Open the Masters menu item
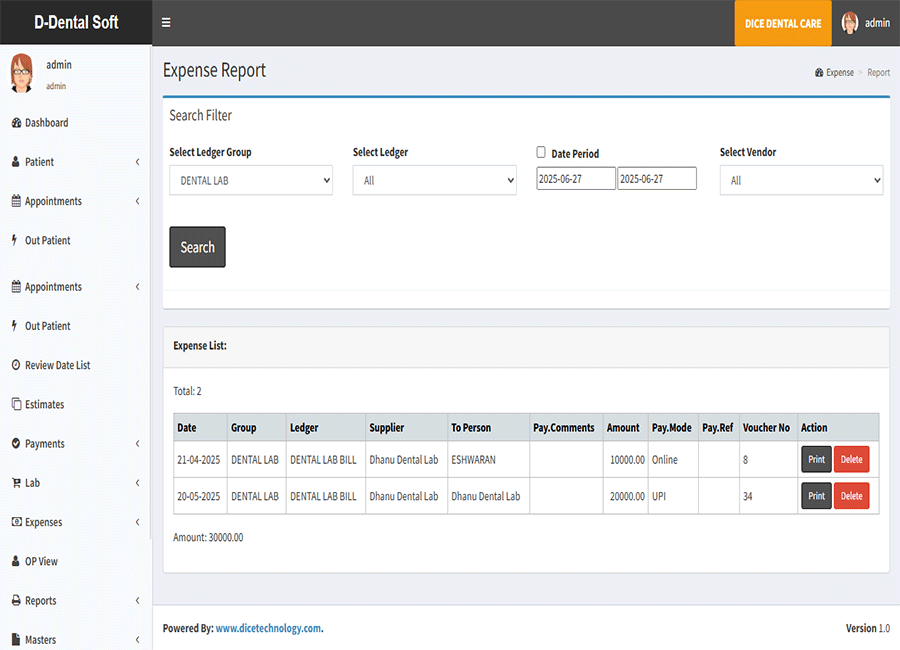The image size is (900, 650). tap(75, 640)
